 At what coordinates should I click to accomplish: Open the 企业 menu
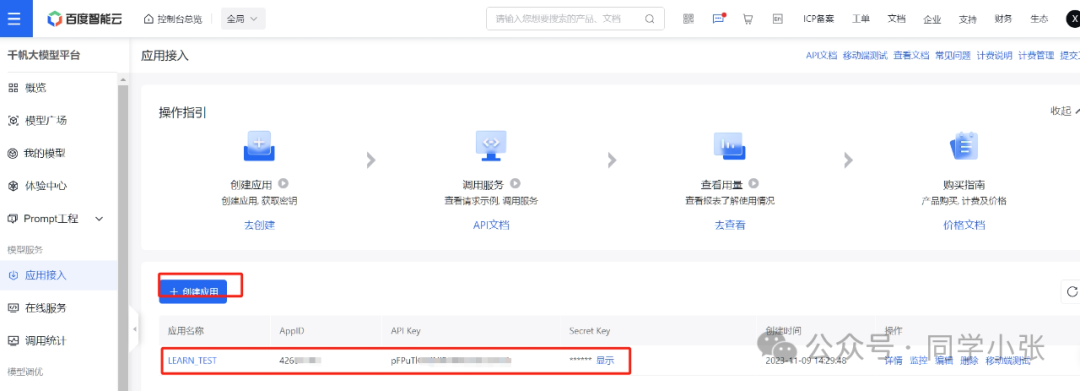click(932, 19)
